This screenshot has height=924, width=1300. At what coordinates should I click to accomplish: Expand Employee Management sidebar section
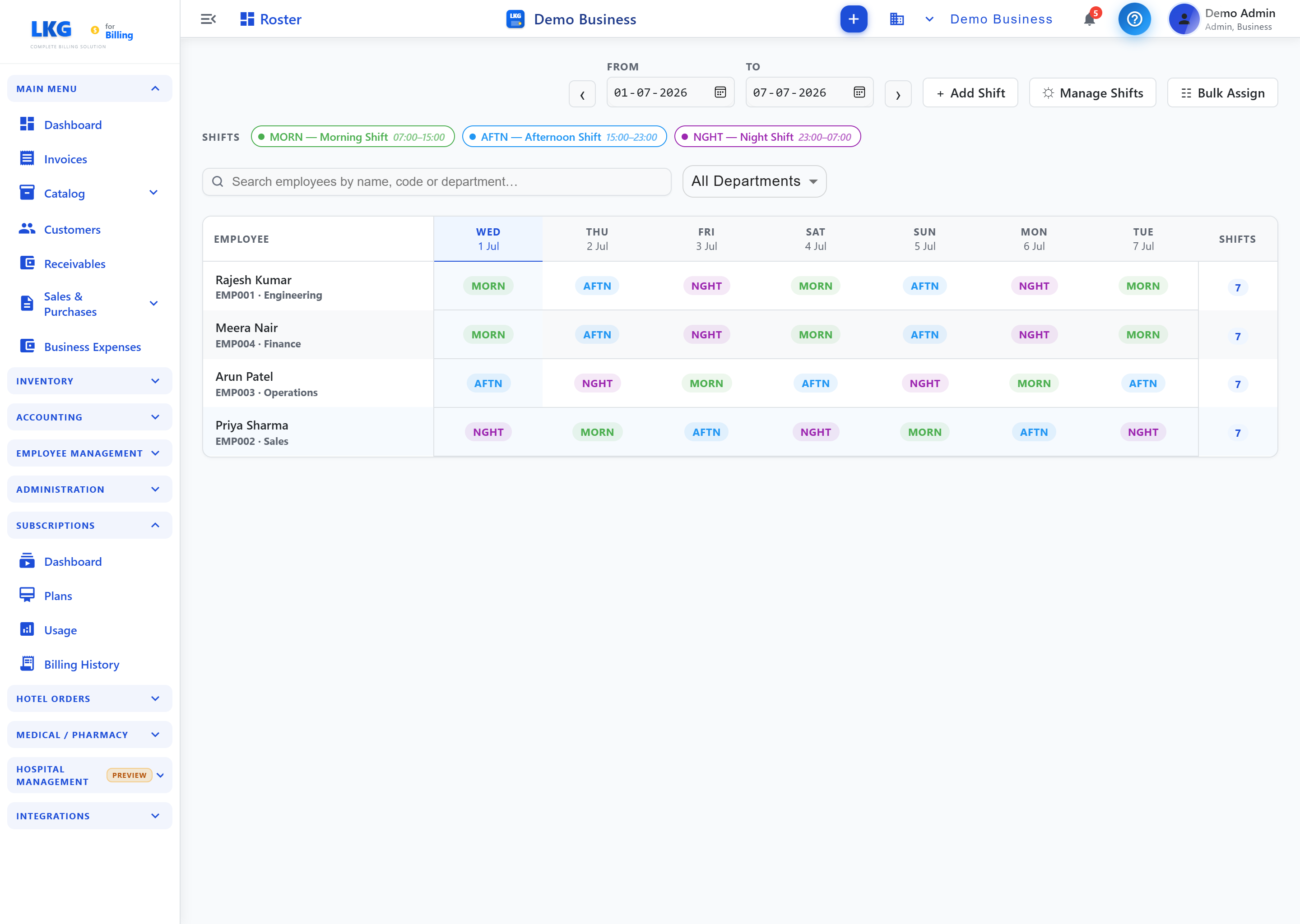click(x=89, y=453)
